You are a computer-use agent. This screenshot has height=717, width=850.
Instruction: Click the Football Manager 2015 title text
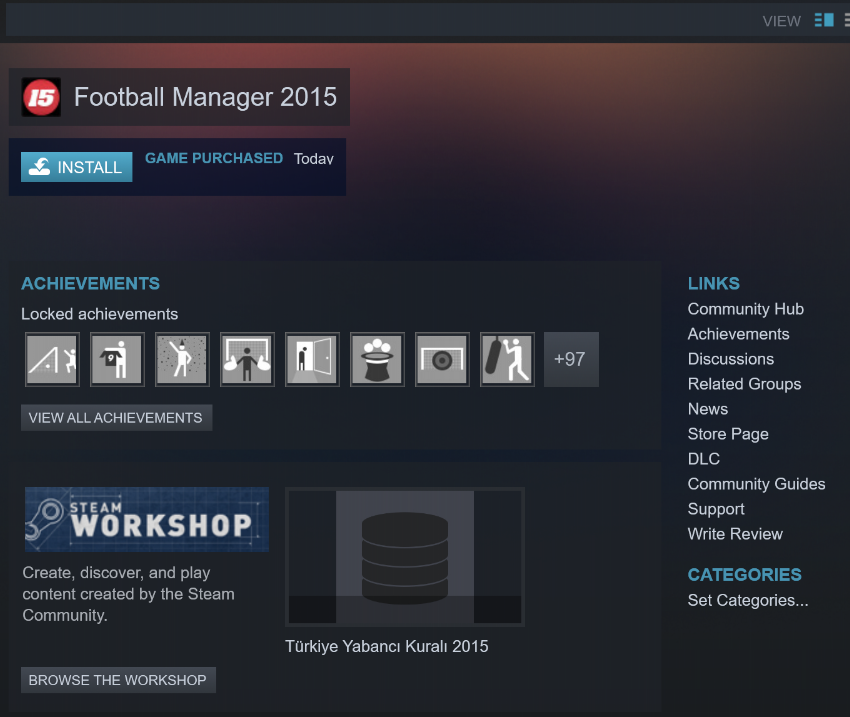coord(205,97)
